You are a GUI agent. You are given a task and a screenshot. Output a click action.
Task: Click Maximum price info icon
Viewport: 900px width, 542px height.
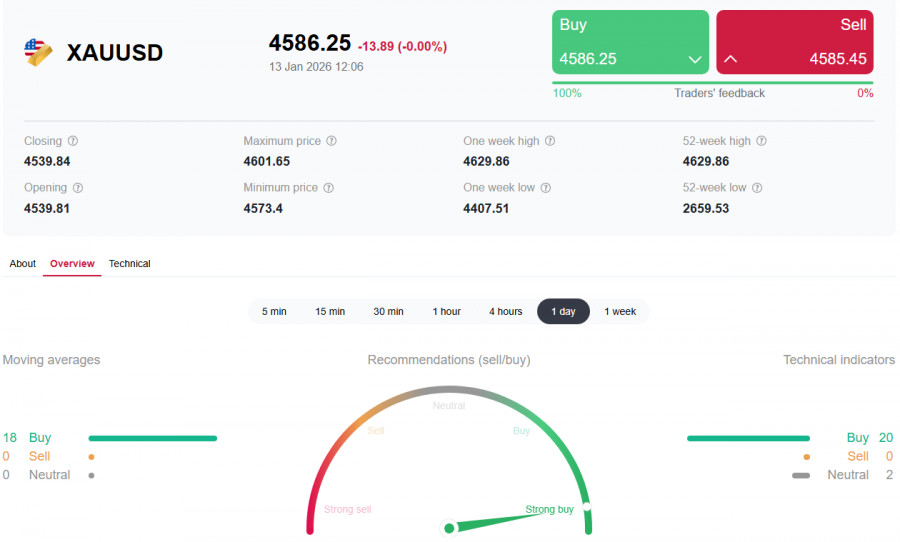pyautogui.click(x=331, y=141)
